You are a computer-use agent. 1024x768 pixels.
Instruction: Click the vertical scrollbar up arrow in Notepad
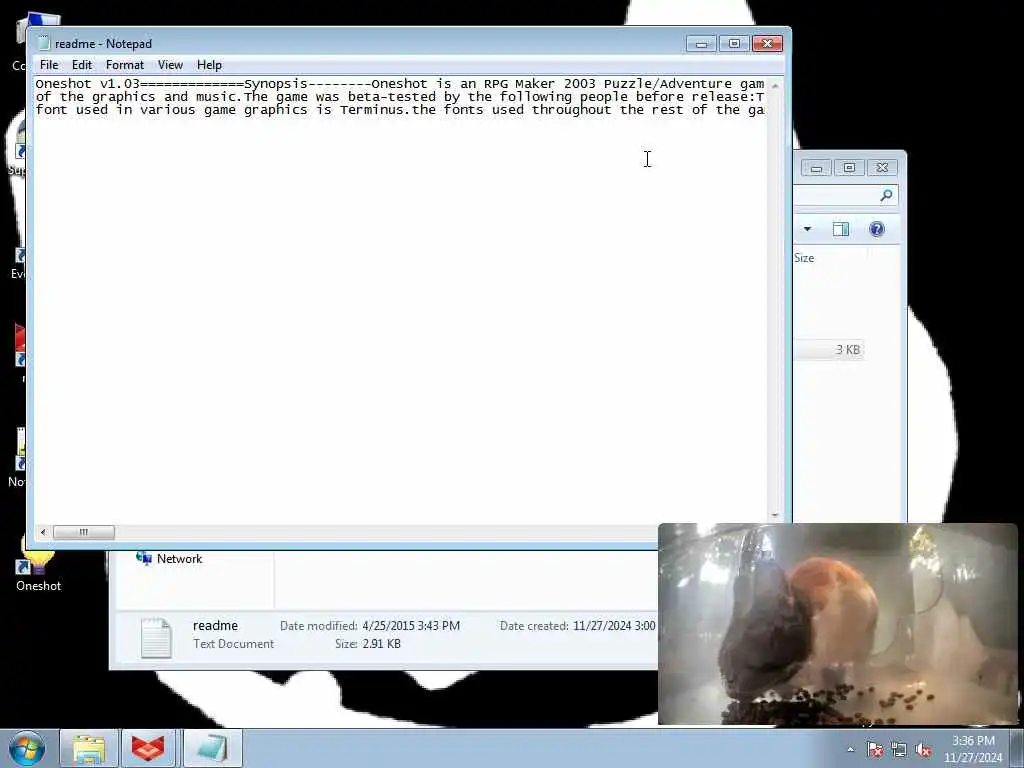(775, 86)
